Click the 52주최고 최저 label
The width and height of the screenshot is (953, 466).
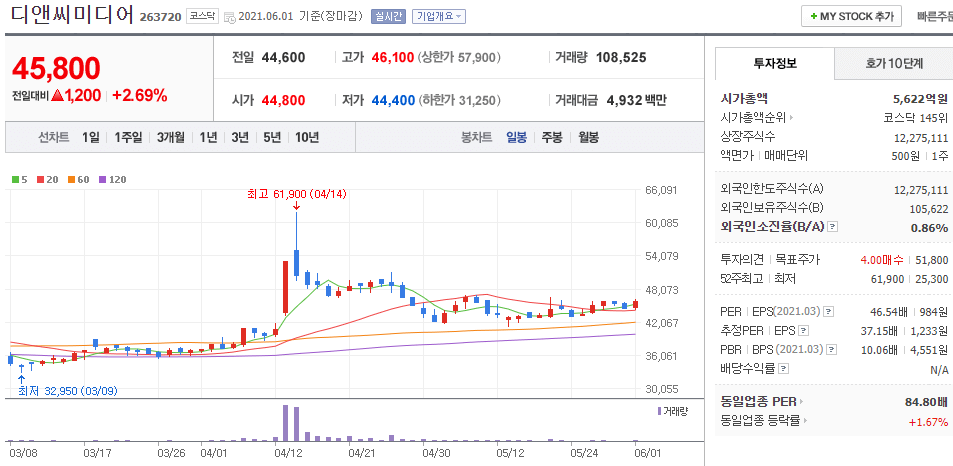(758, 279)
